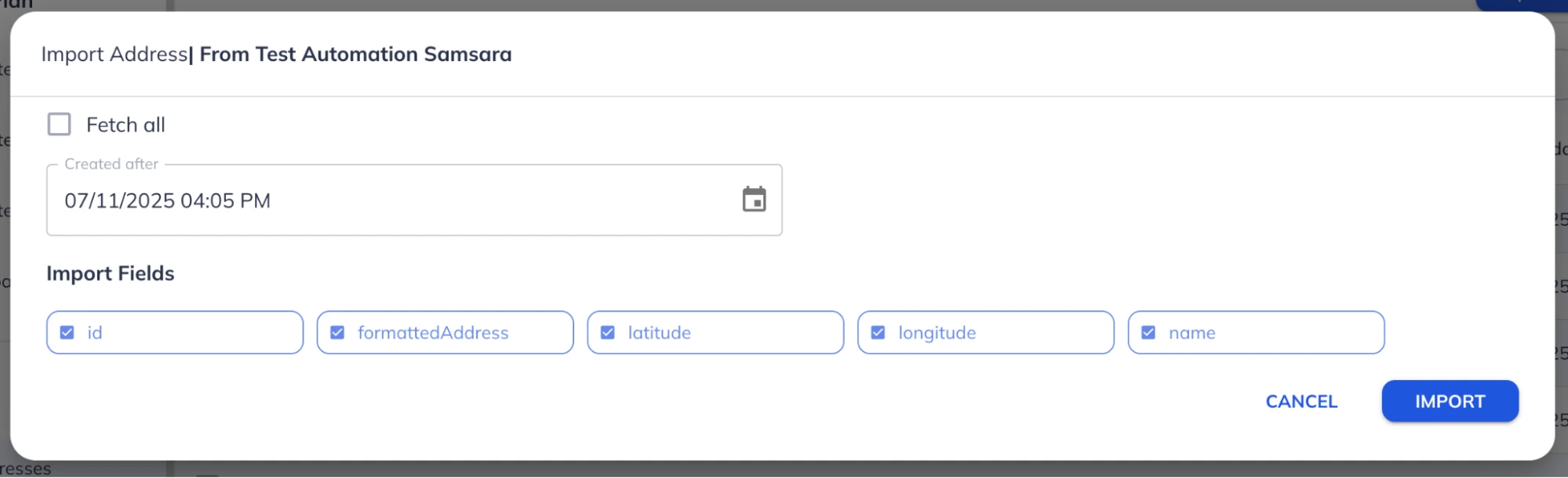Click the id chip label
1568x478 pixels.
click(95, 333)
